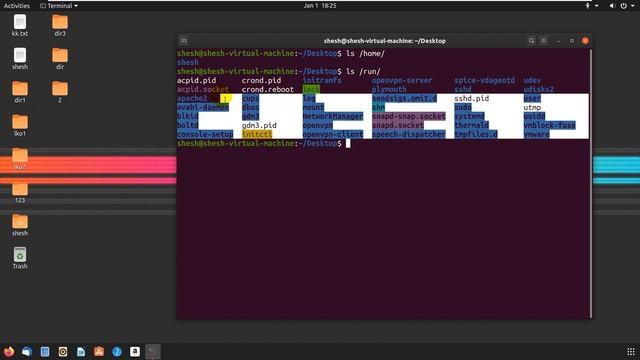The width and height of the screenshot is (640, 360).
Task: Open the Trash icon on the desktop
Action: (20, 258)
